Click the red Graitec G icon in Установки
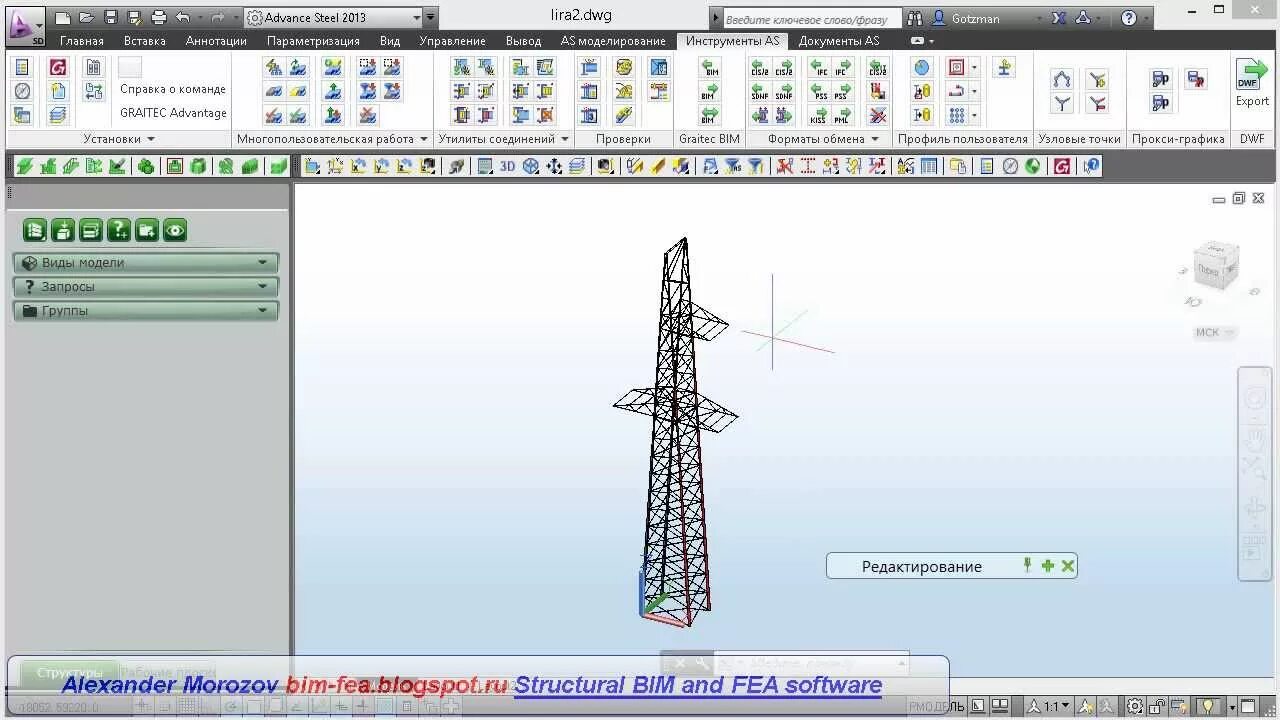The image size is (1280, 720). 58,67
